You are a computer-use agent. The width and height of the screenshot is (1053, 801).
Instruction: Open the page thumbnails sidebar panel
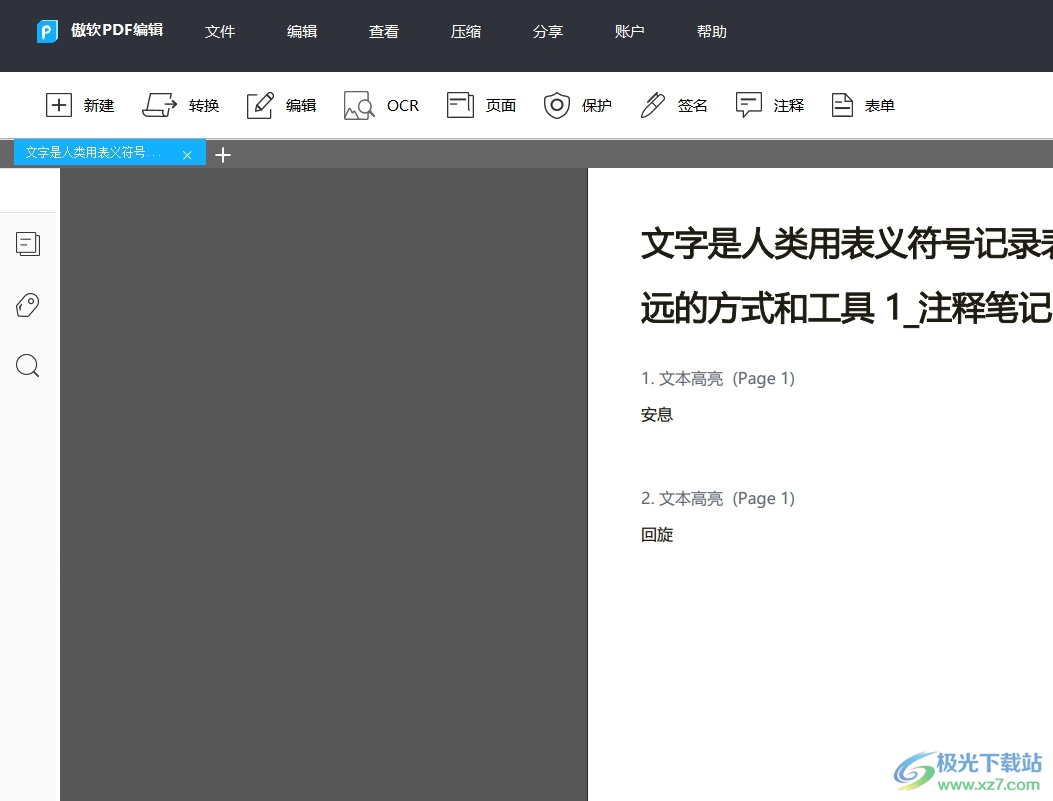pos(28,244)
